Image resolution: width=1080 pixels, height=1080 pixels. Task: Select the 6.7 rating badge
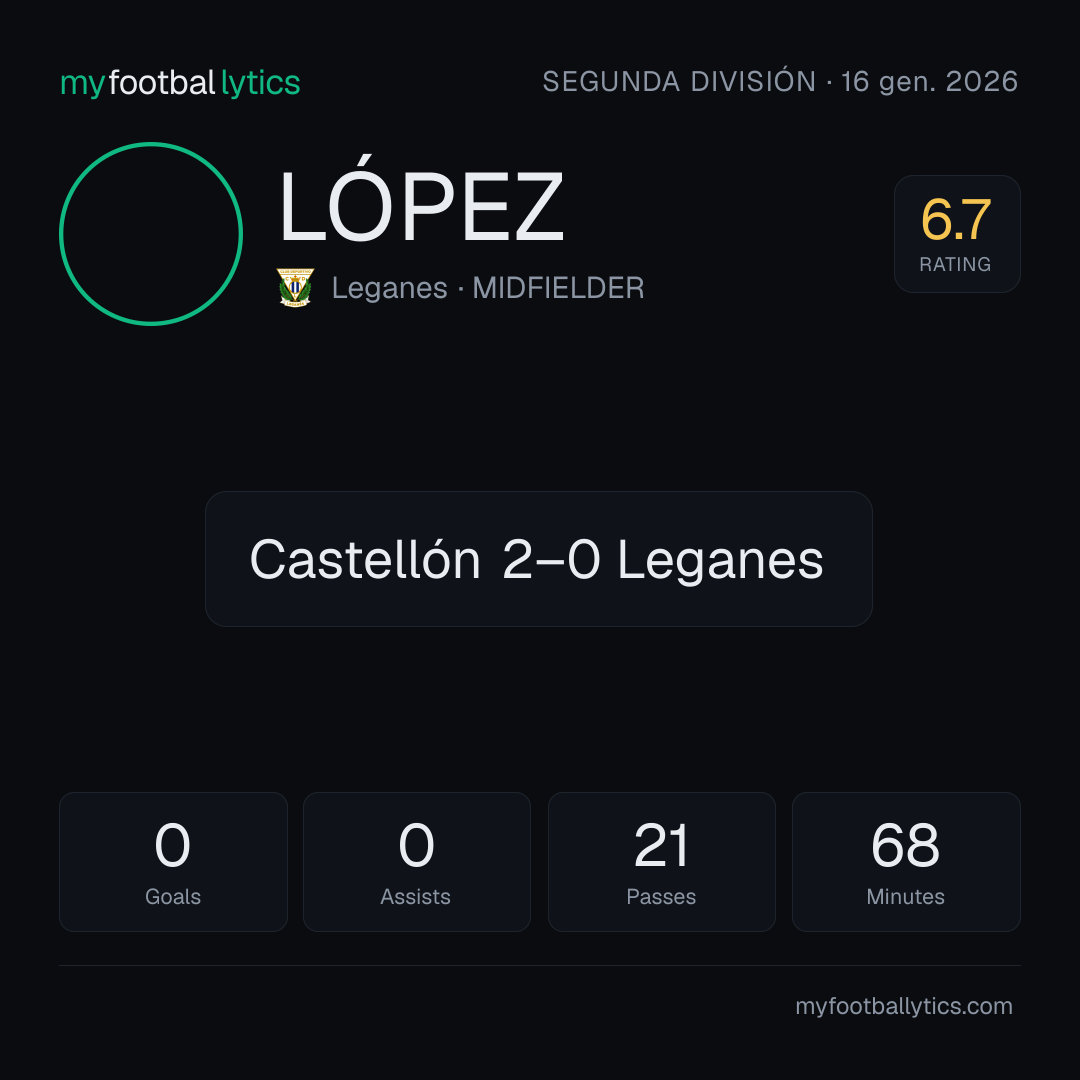[x=957, y=234]
